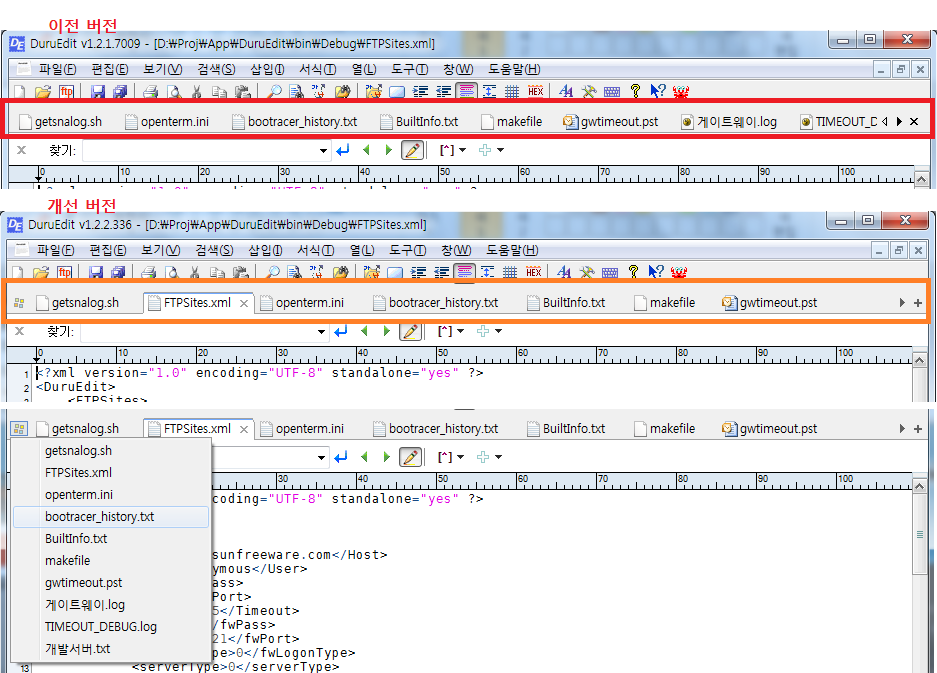Open the 도구(T) menu in the v1.2.2.336 window

point(408,250)
